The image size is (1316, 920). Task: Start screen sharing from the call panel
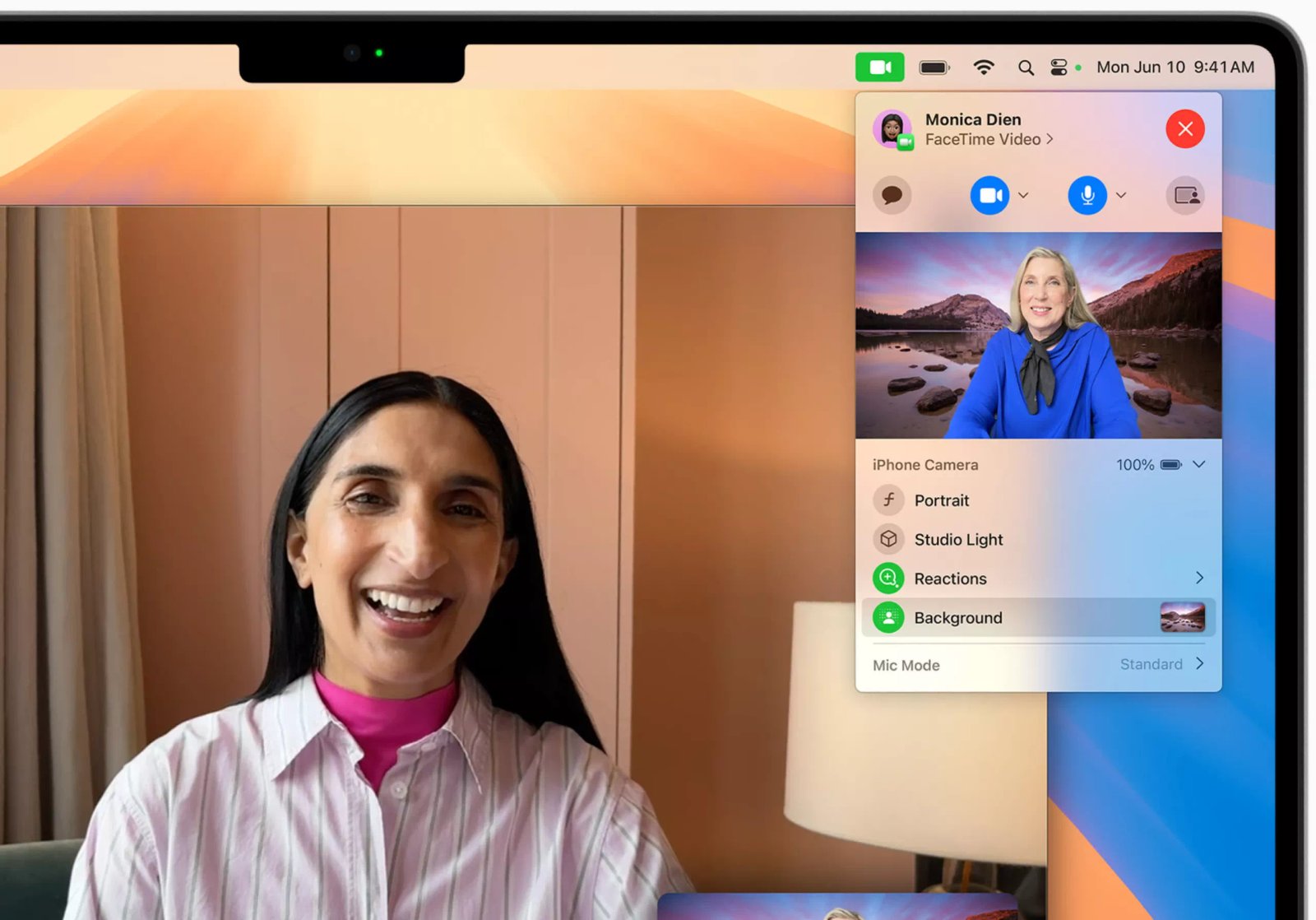pyautogui.click(x=1184, y=195)
